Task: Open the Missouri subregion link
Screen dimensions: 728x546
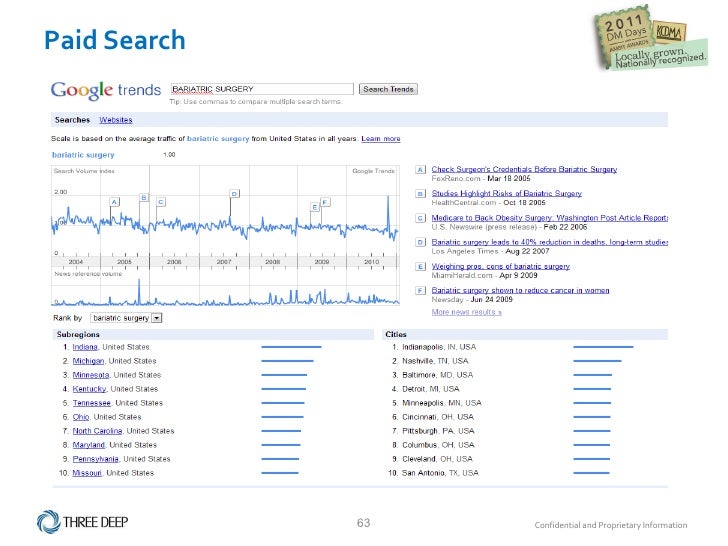Action: pos(87,473)
